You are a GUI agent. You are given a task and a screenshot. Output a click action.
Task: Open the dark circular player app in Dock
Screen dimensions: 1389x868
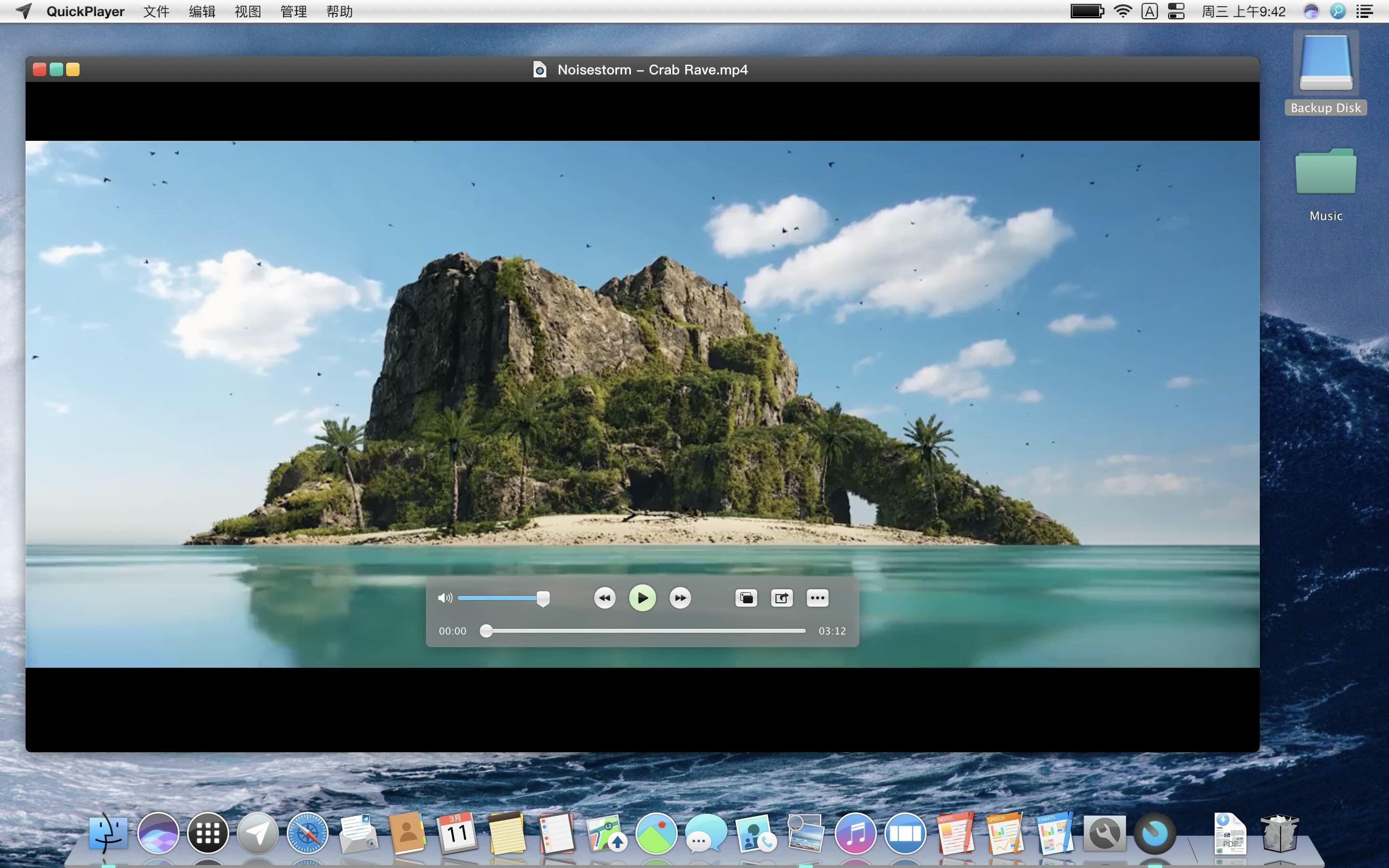(1155, 833)
